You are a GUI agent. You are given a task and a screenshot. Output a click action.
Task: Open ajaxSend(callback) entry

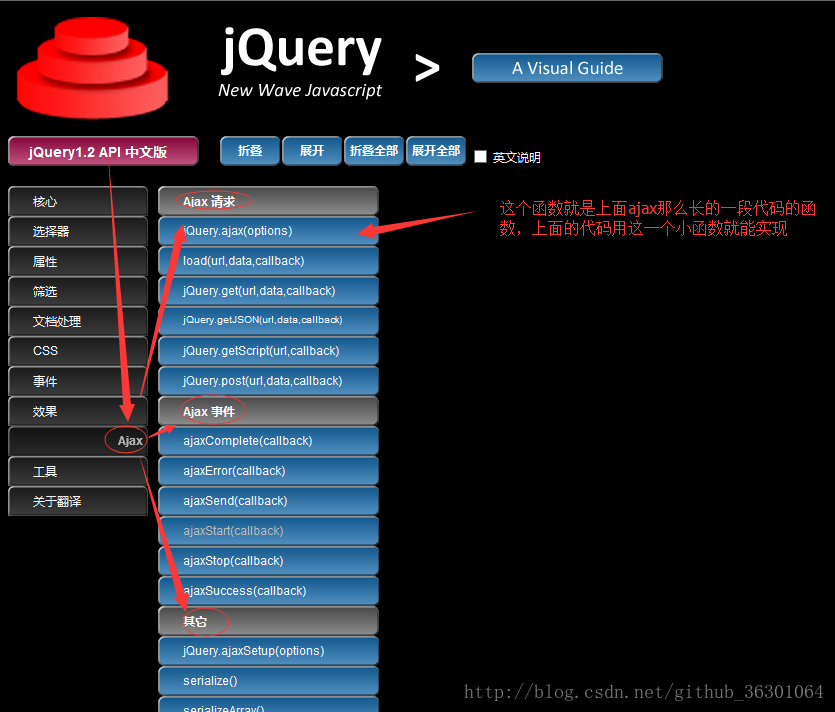tap(268, 501)
